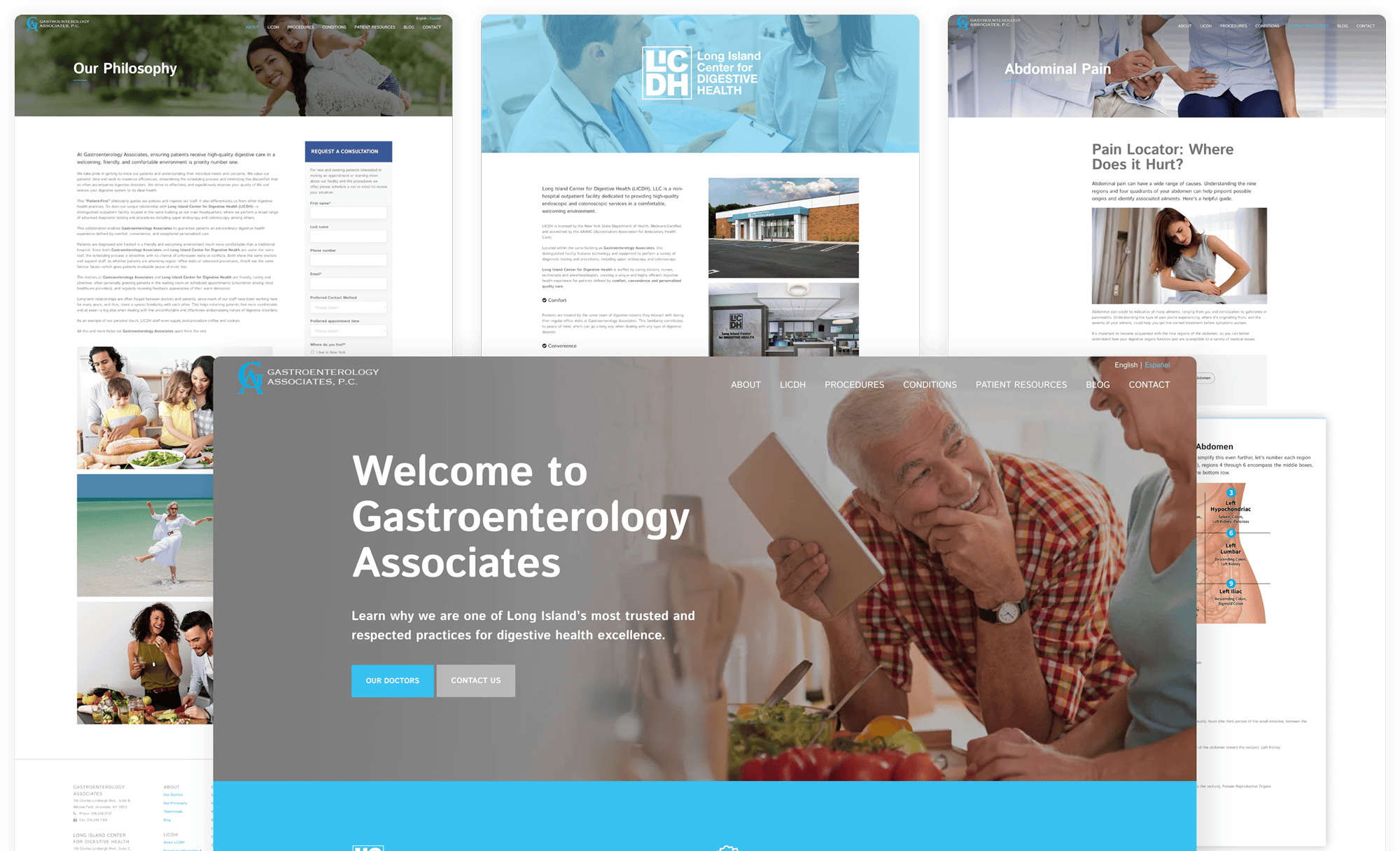
Task: Click the OUR DOCTORS button
Action: tap(394, 680)
